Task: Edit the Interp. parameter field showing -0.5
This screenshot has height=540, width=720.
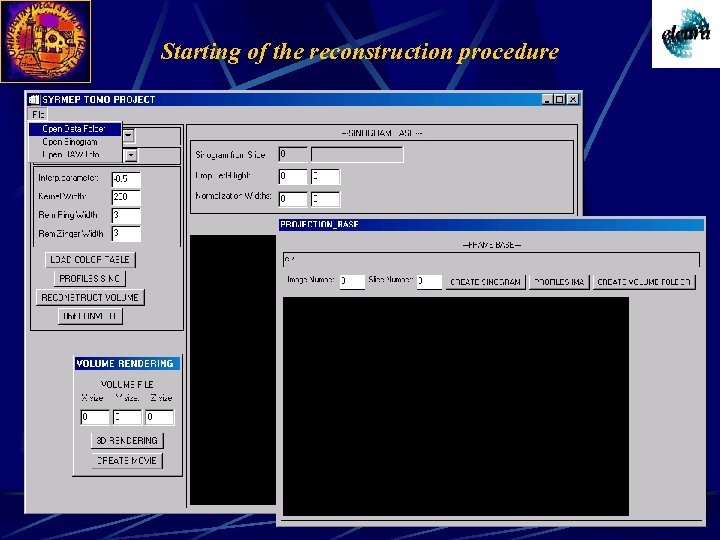Action: pos(126,179)
